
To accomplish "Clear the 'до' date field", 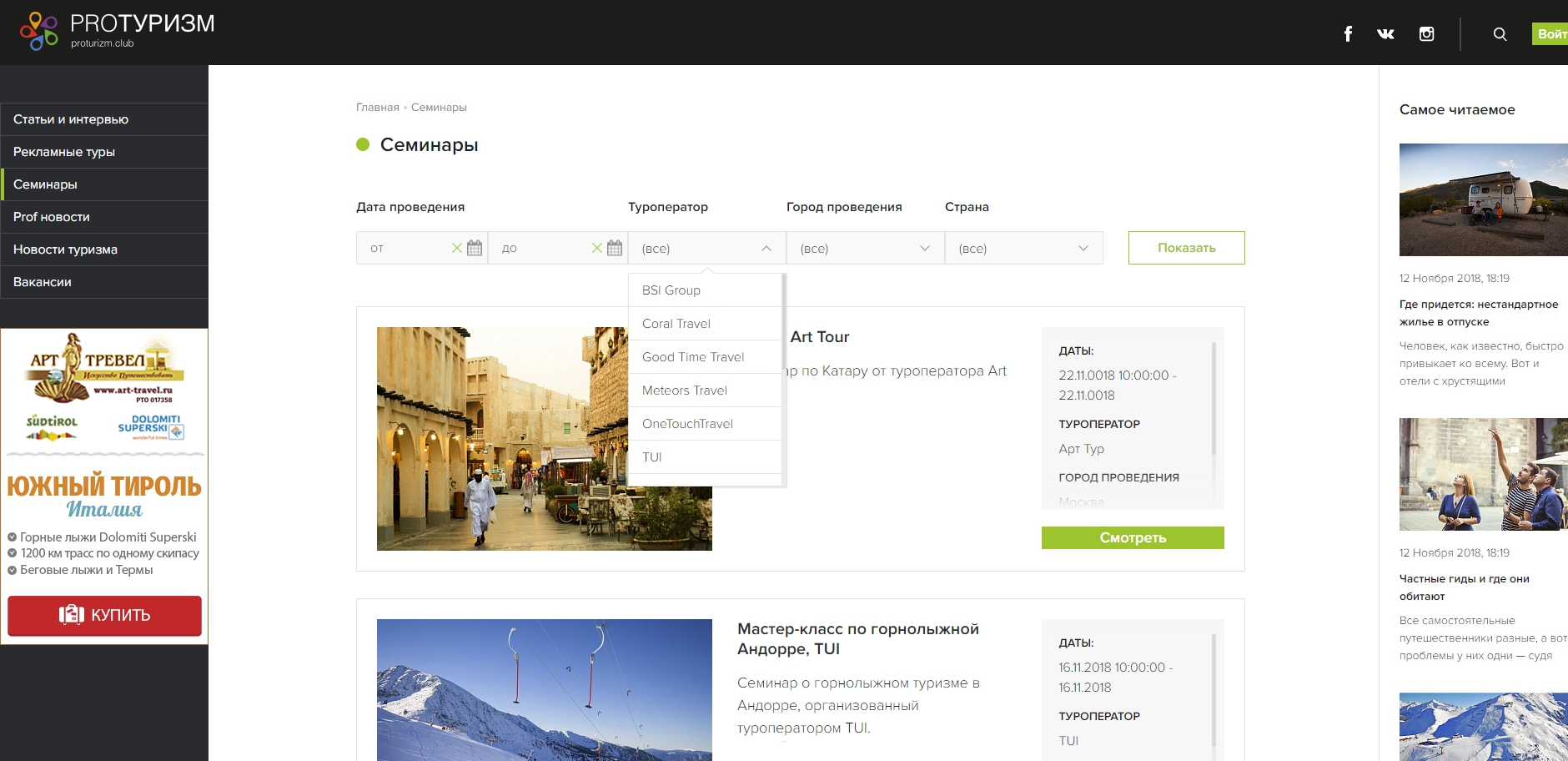I will [x=596, y=248].
